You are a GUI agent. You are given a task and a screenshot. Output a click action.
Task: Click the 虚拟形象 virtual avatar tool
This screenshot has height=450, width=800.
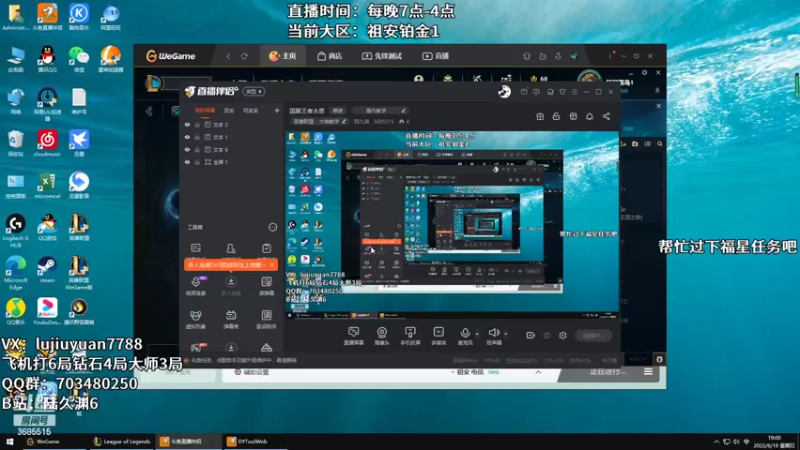pyautogui.click(x=195, y=318)
